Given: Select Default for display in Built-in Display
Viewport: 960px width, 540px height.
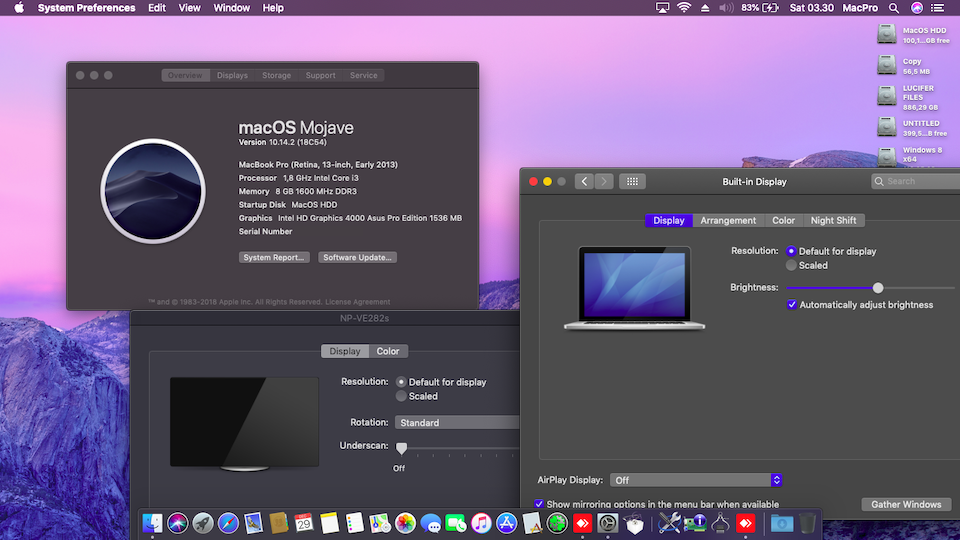Looking at the screenshot, I should click(791, 251).
